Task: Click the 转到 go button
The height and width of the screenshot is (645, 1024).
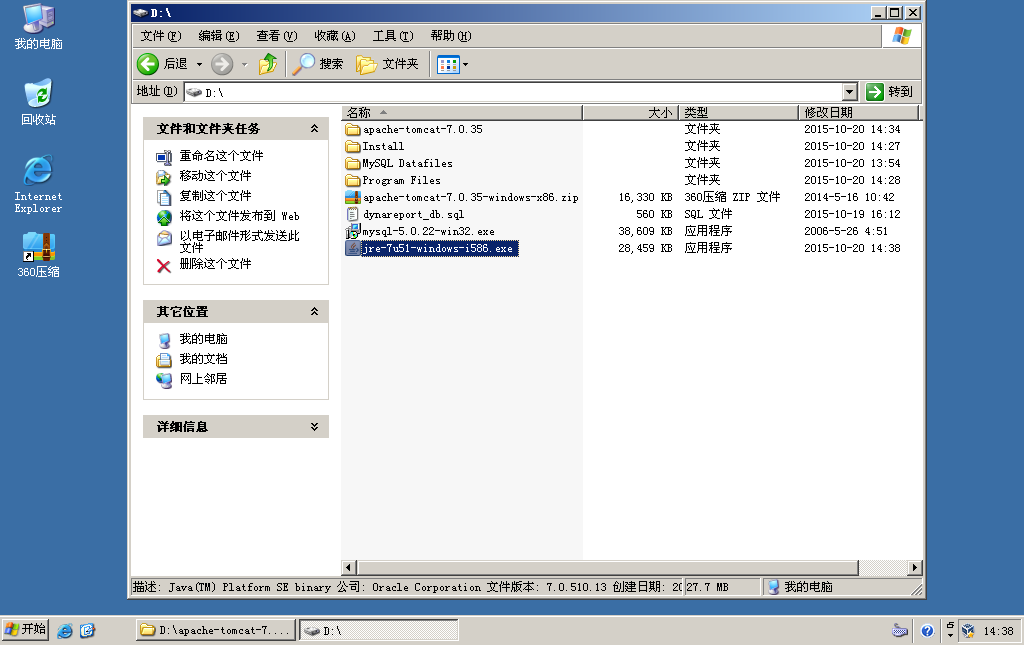Action: tap(889, 92)
